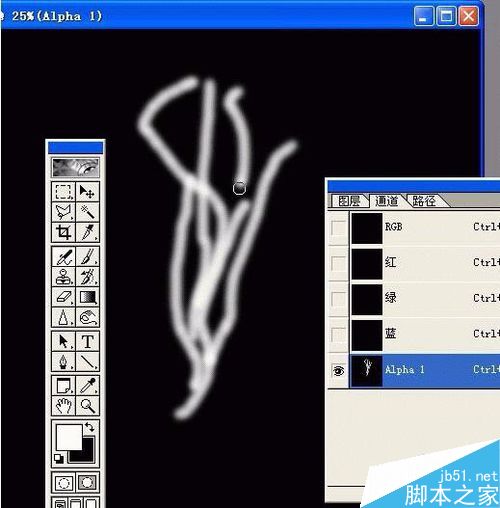The image size is (500, 508).
Task: Select the Hand tool
Action: pos(63,405)
